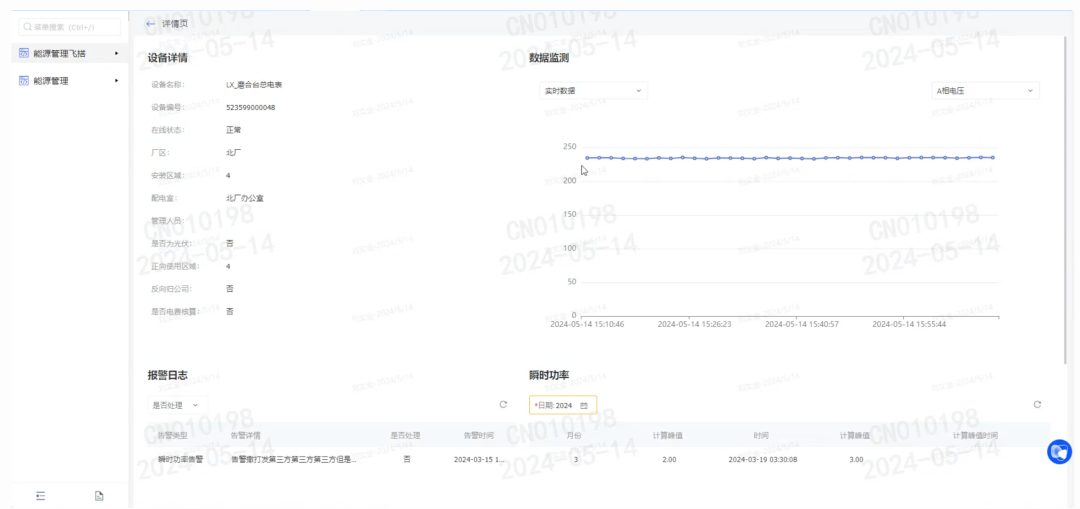
Task: Click the page's vertical scrollbar
Action: tap(1067, 200)
